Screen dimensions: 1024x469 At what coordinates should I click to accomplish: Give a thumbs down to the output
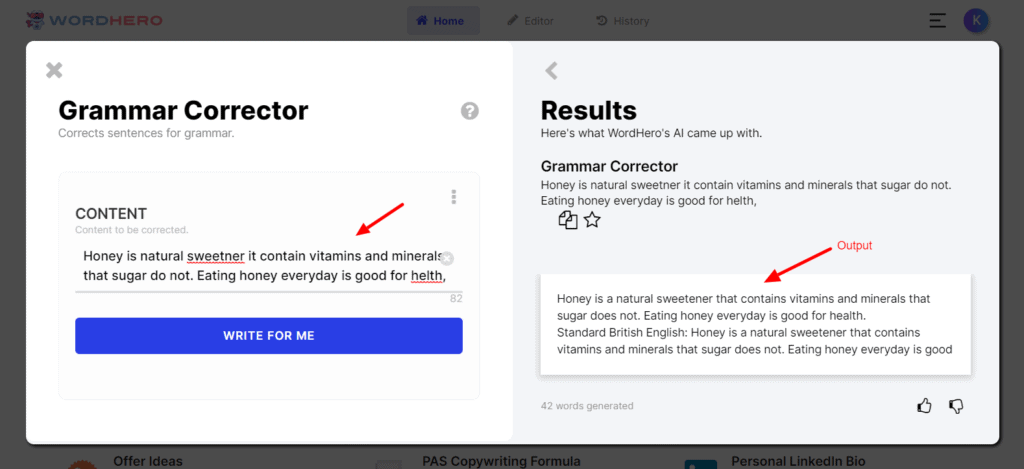tap(956, 406)
